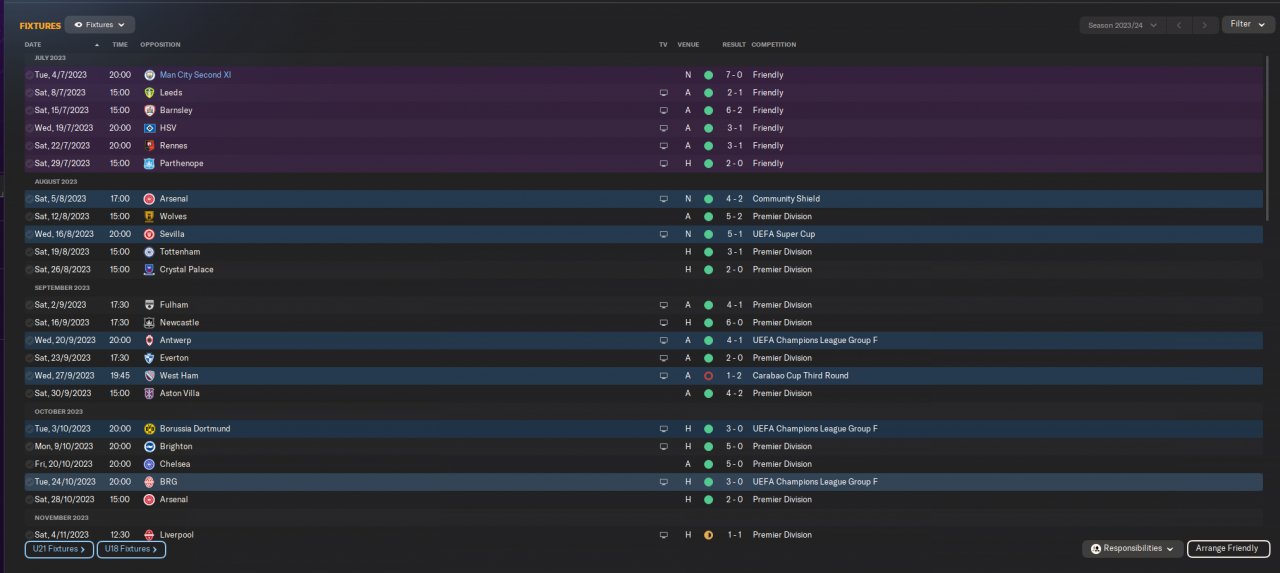Screen dimensions: 1280x573
Task: Toggle the round marker beside Sat, 8/7/2023
Action: pos(29,93)
